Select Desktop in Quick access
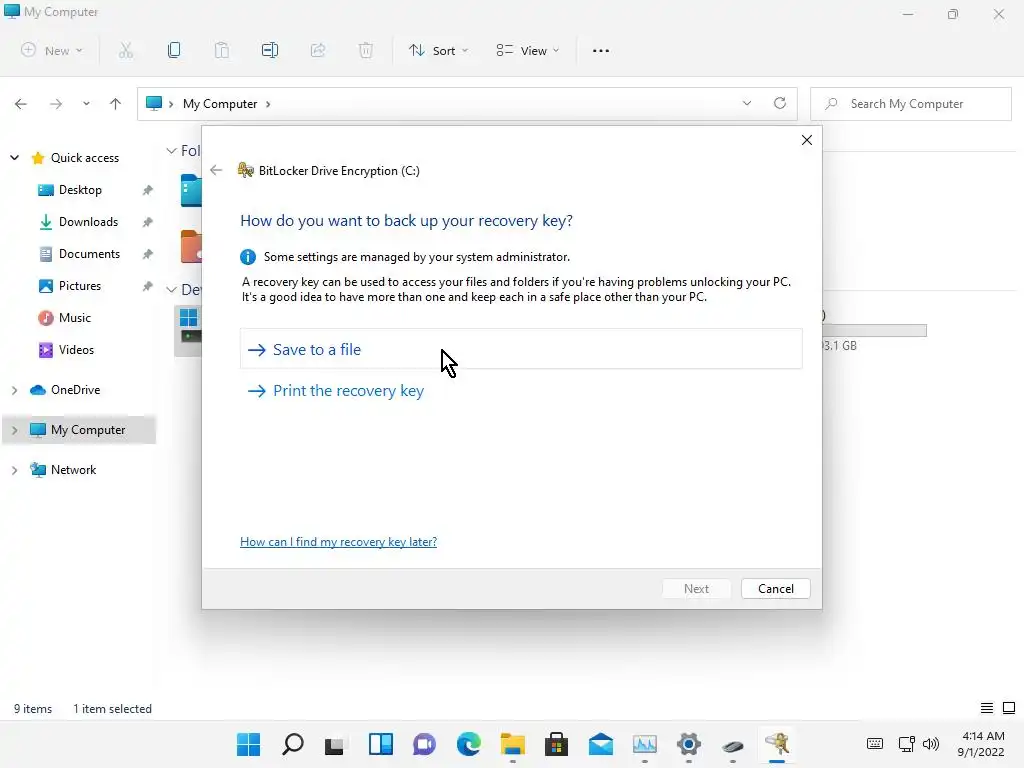This screenshot has height=768, width=1024. (x=80, y=190)
